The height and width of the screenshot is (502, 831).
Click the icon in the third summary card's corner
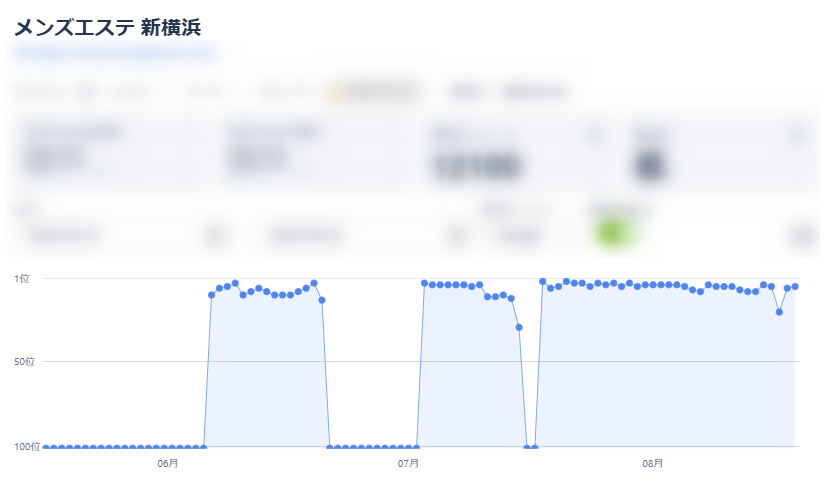593,135
